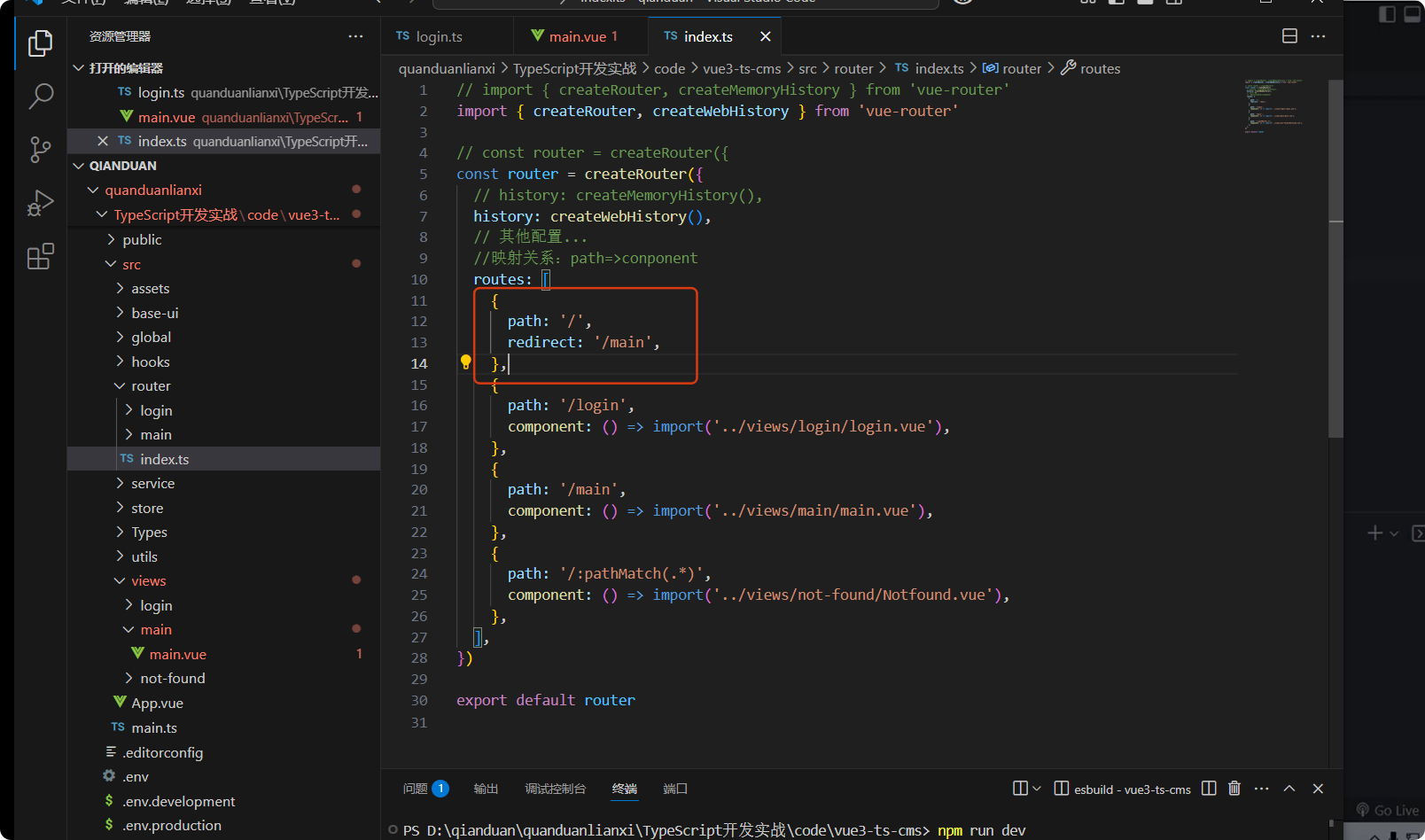1425x840 pixels.
Task: Open the Source Control view
Action: coord(40,149)
